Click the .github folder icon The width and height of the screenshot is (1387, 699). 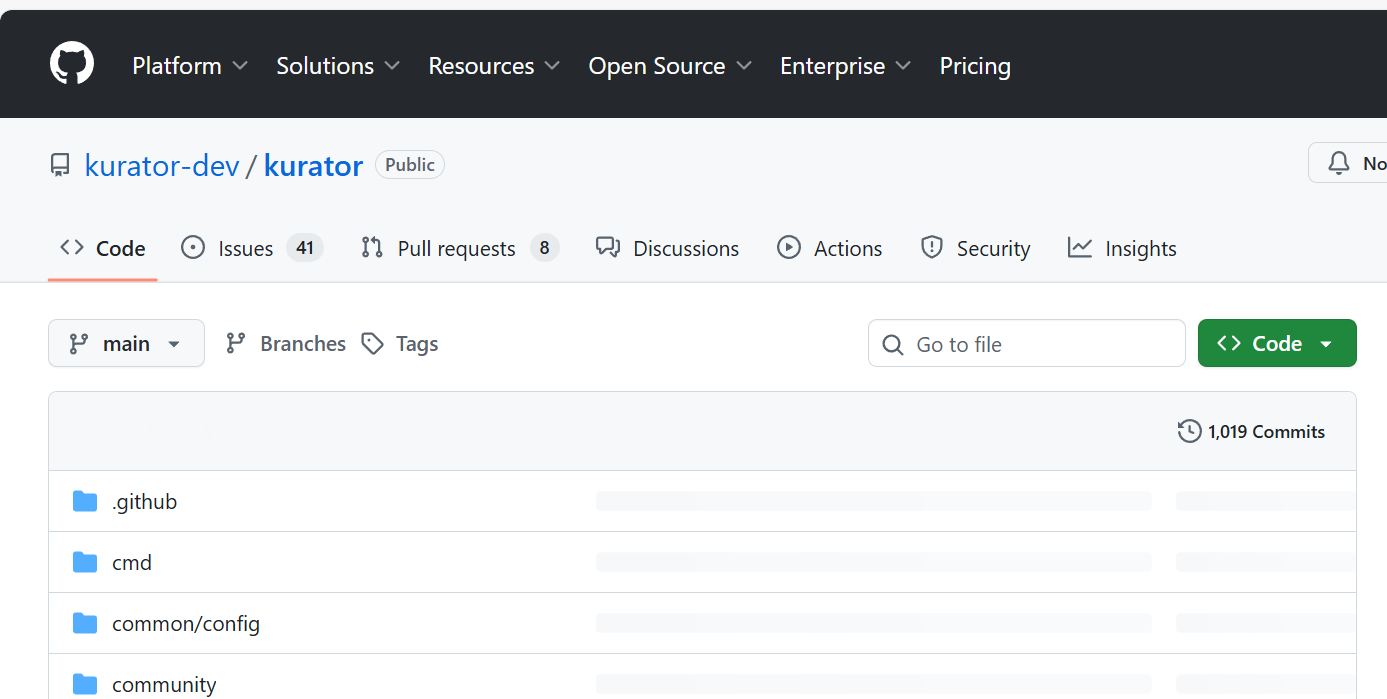(85, 501)
